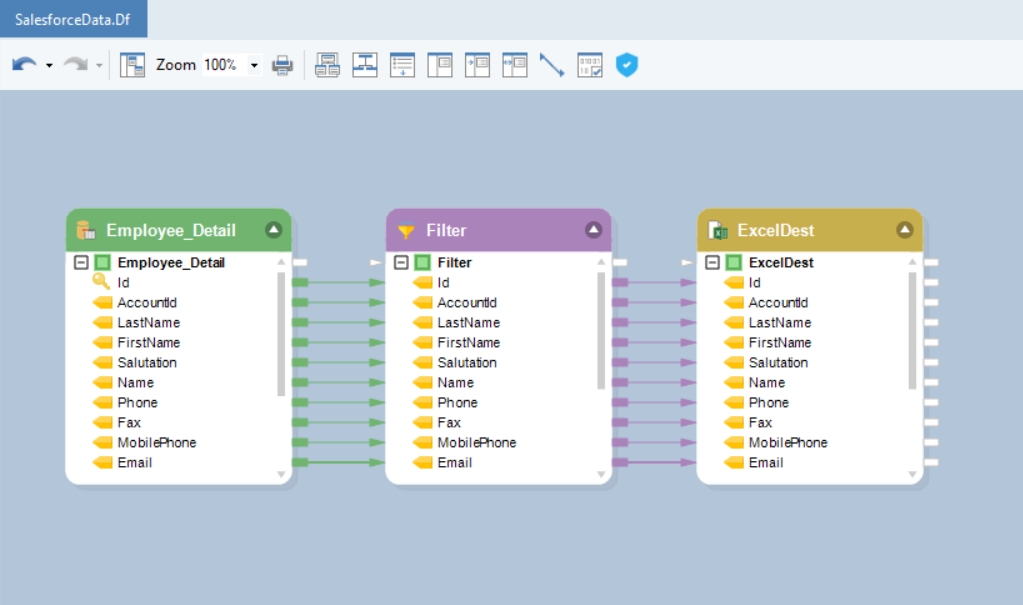Screen dimensions: 1023x605
Task: Click the Excel icon in ExcelDest header
Action: click(x=717, y=231)
